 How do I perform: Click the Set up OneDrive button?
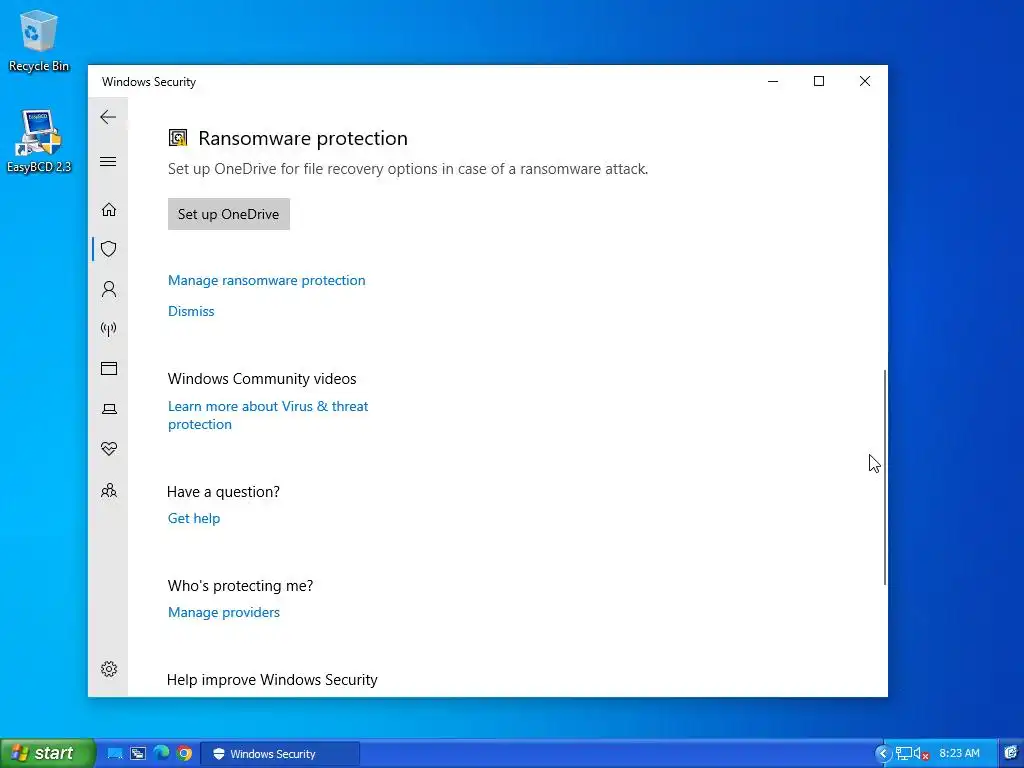coord(229,214)
